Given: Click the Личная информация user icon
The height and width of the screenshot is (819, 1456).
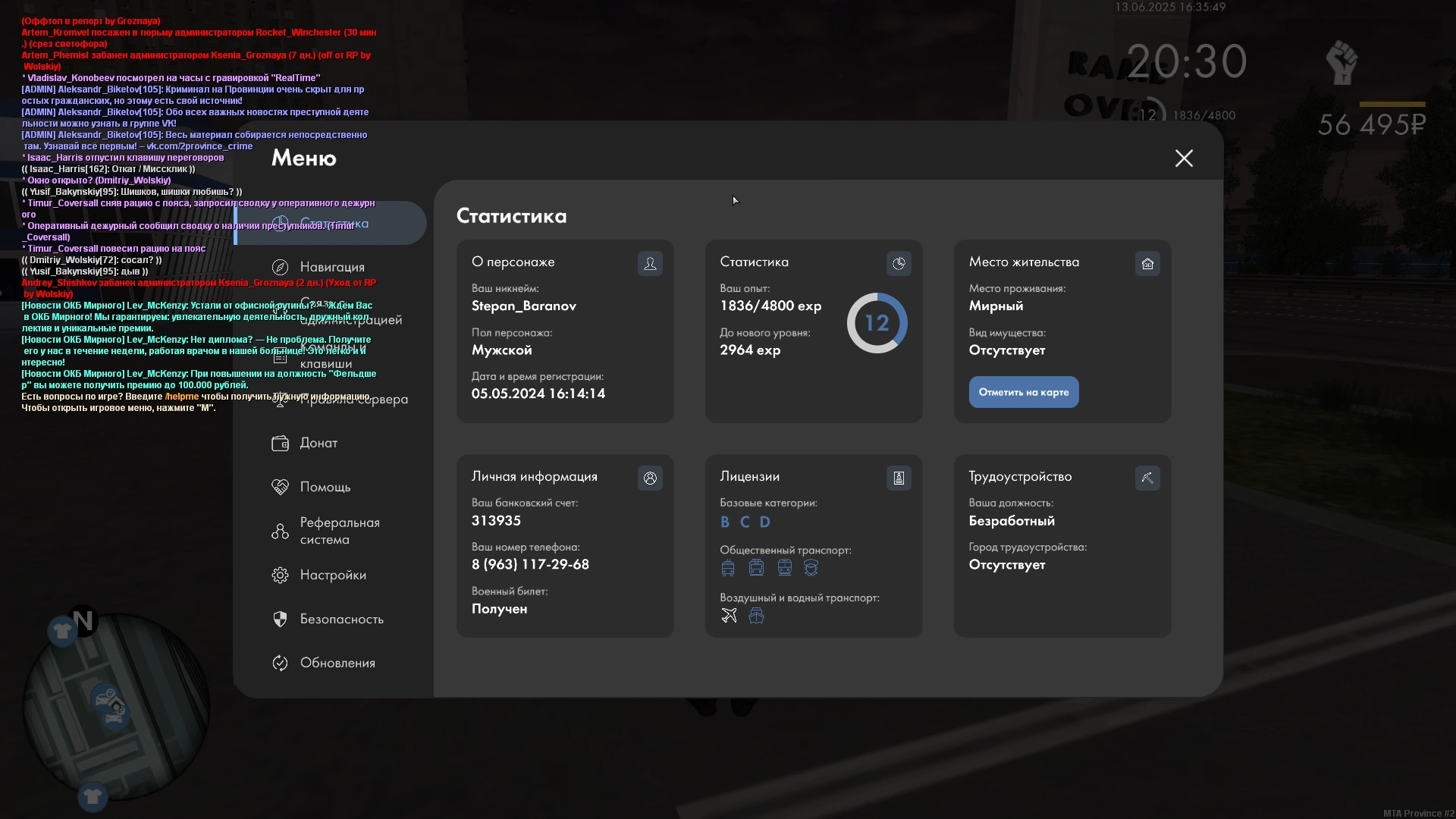Looking at the screenshot, I should tap(650, 478).
